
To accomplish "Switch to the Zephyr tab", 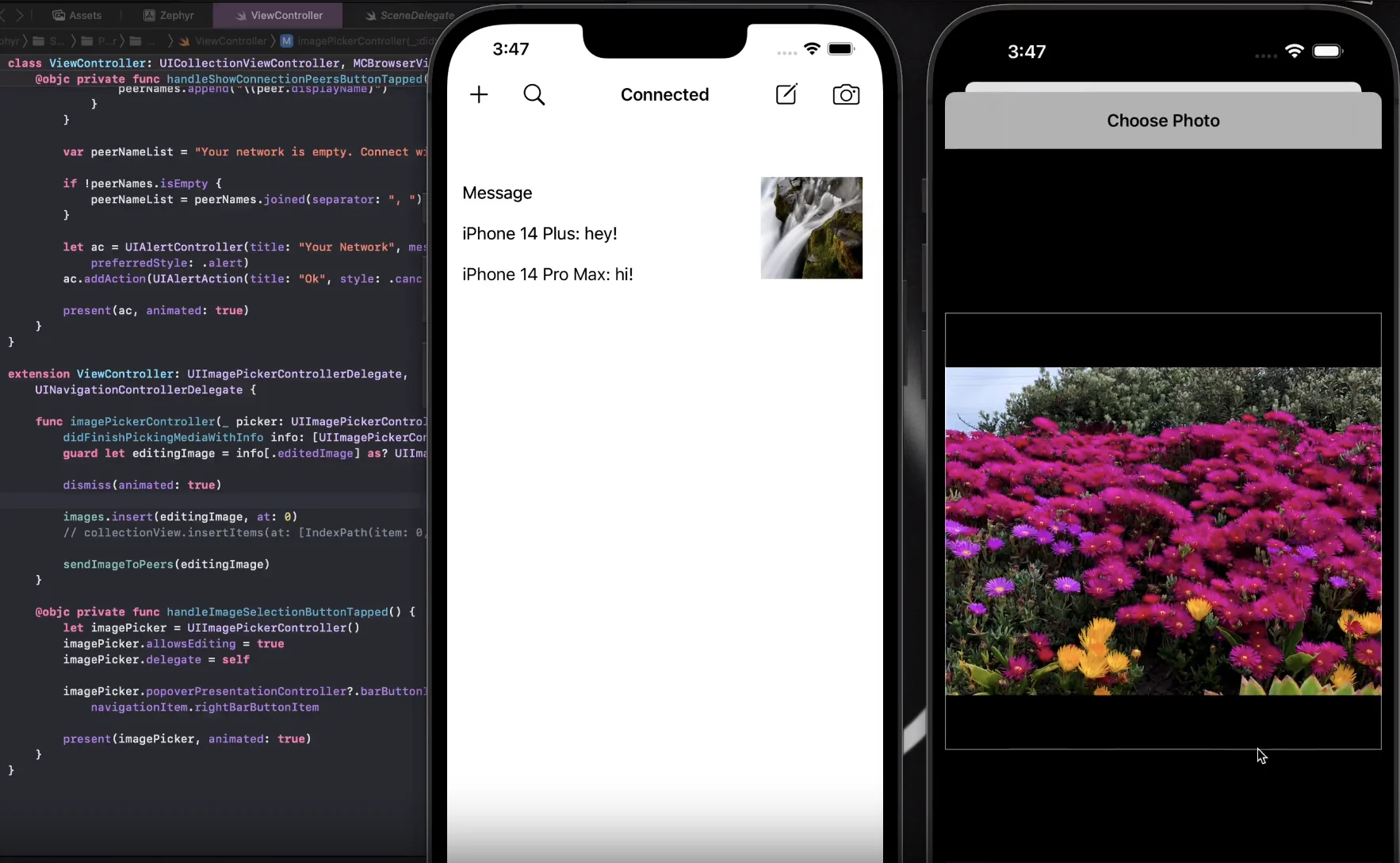I will click(x=176, y=15).
